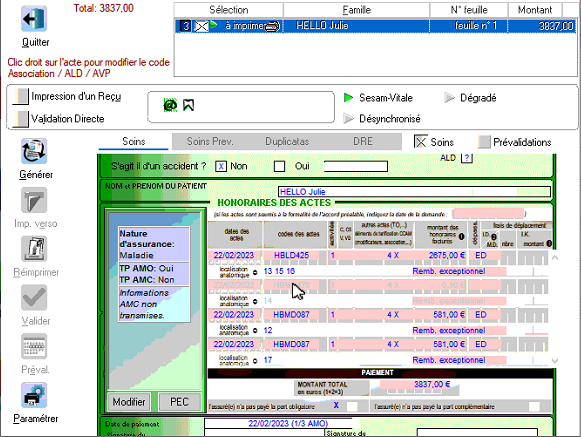The height and width of the screenshot is (437, 581).
Task: Click localisation anatomique dot for tooth 12
Action: [x=255, y=331]
